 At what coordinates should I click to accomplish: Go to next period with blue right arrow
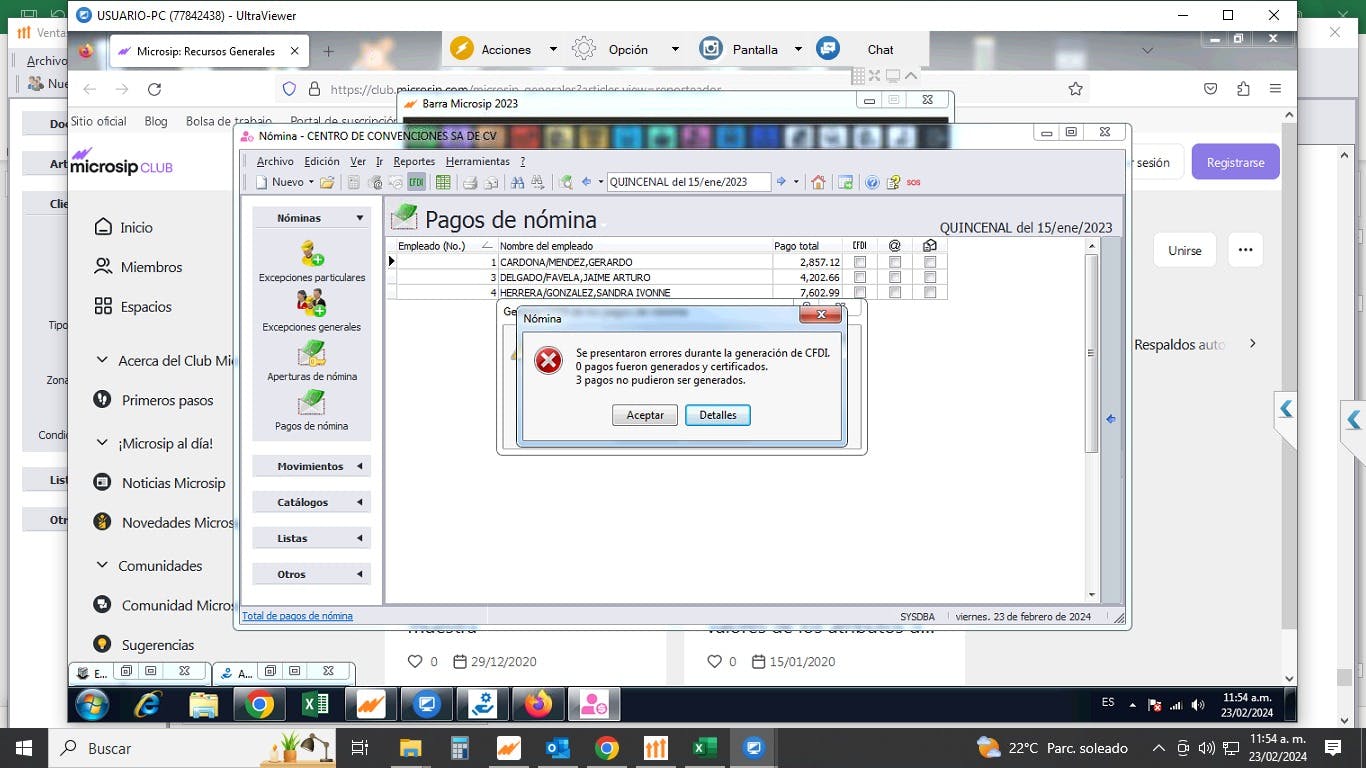(x=782, y=182)
